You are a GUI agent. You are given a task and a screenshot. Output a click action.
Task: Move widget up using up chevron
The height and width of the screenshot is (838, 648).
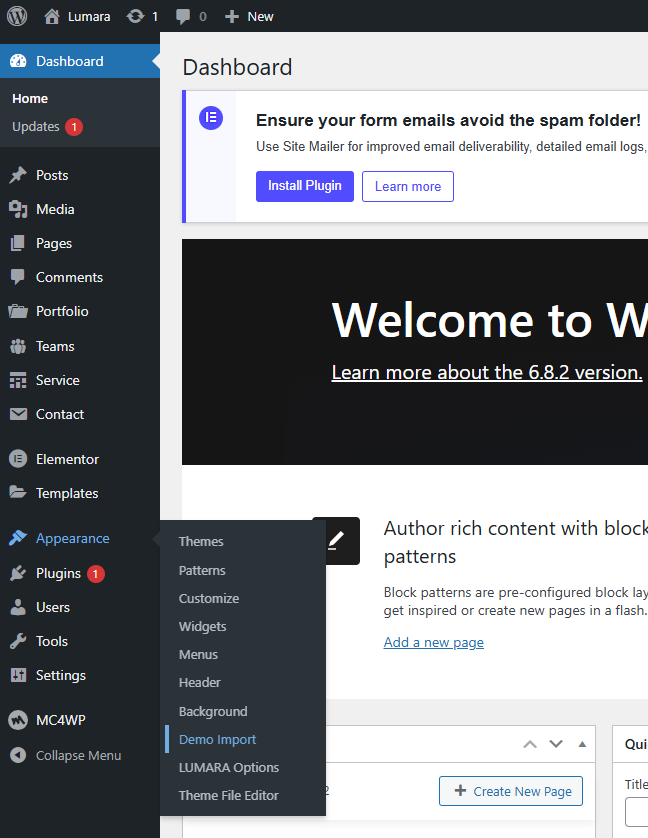click(530, 744)
